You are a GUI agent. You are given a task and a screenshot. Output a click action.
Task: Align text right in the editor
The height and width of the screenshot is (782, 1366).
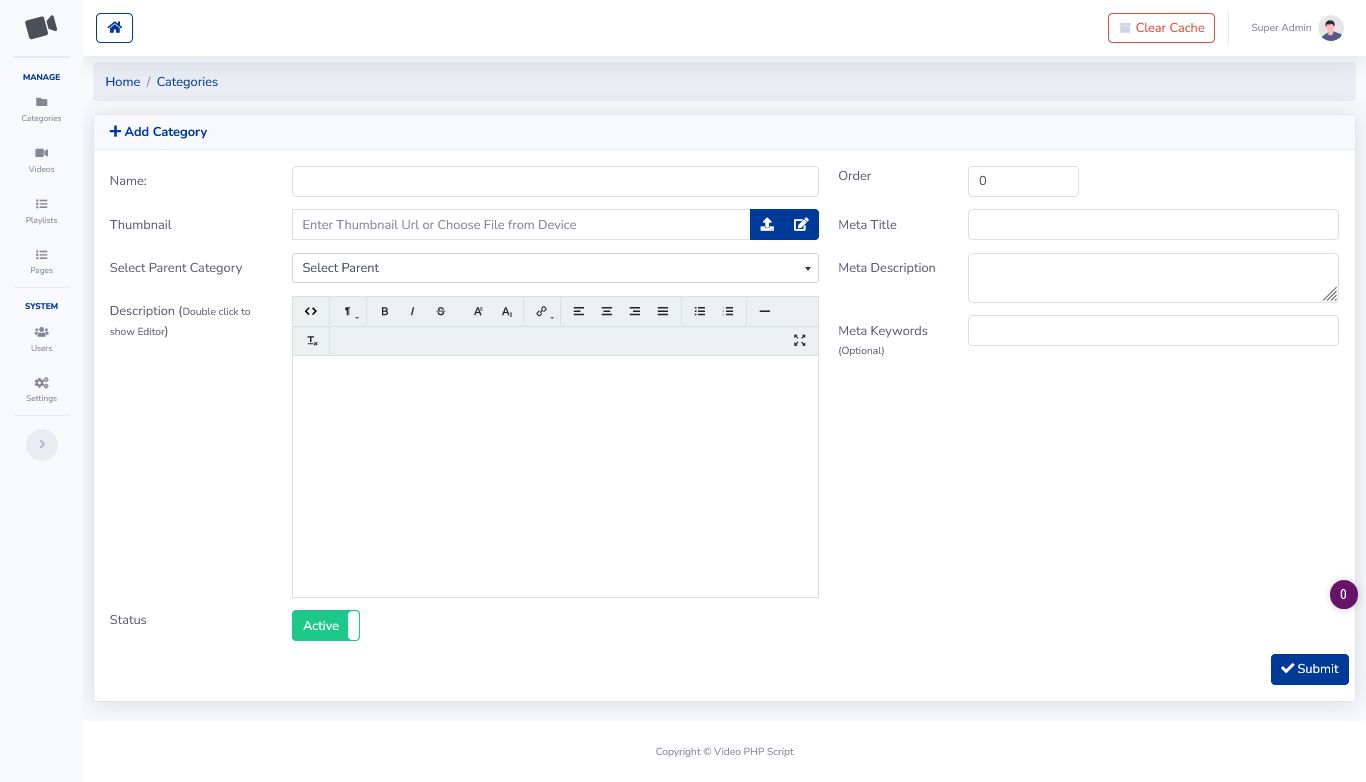[x=635, y=312]
